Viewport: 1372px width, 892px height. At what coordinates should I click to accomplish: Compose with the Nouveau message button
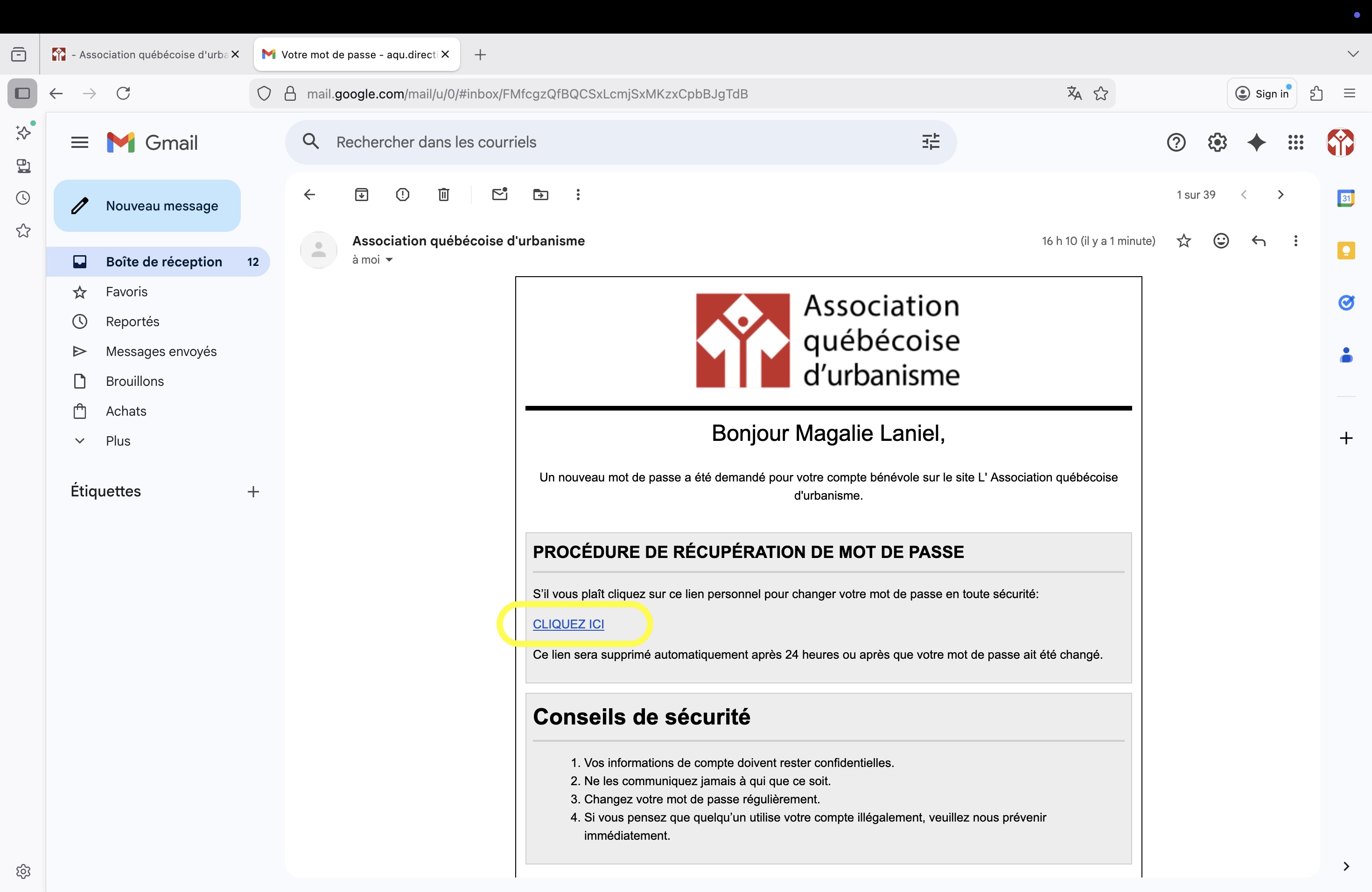pyautogui.click(x=147, y=206)
